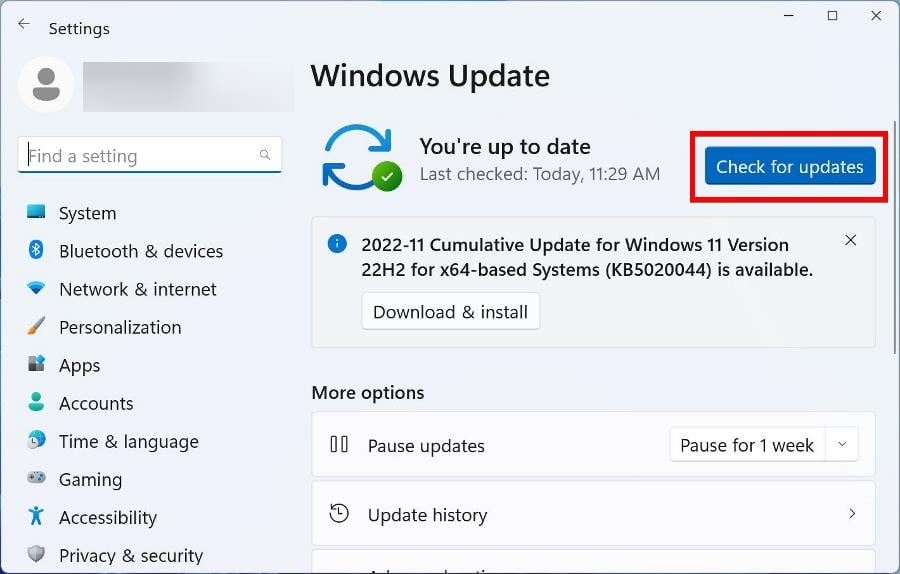Maximize the Settings window
The height and width of the screenshot is (574, 900).
(x=832, y=15)
